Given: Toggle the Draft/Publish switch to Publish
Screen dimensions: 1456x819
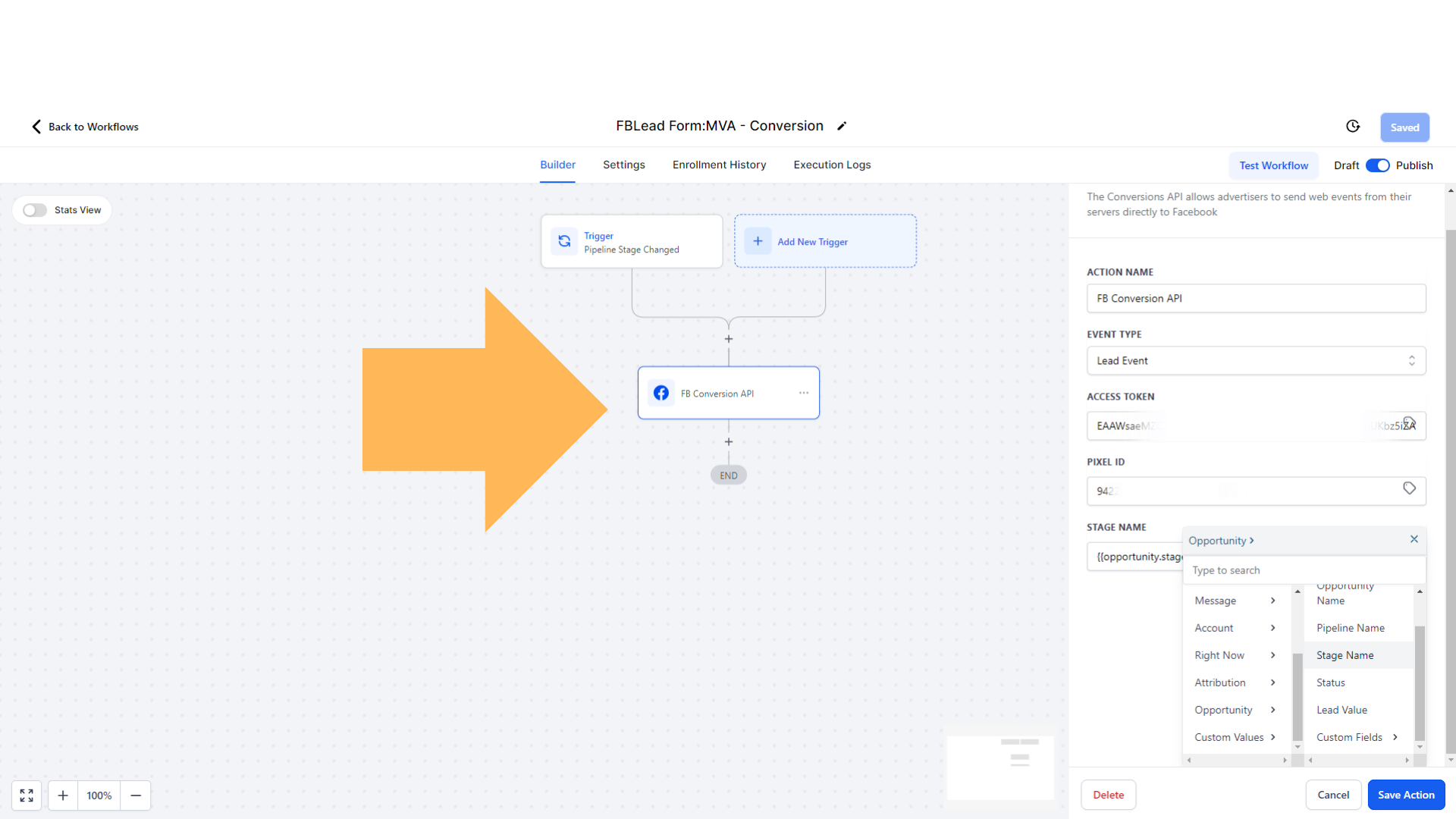Looking at the screenshot, I should tap(1377, 165).
